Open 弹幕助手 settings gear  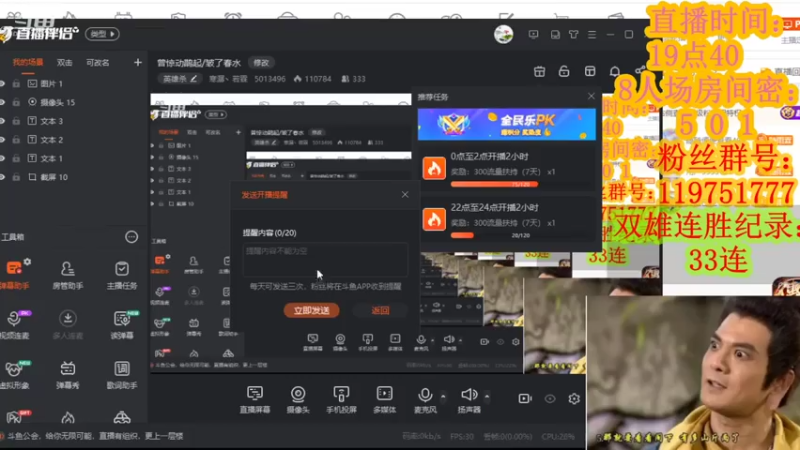[27, 262]
